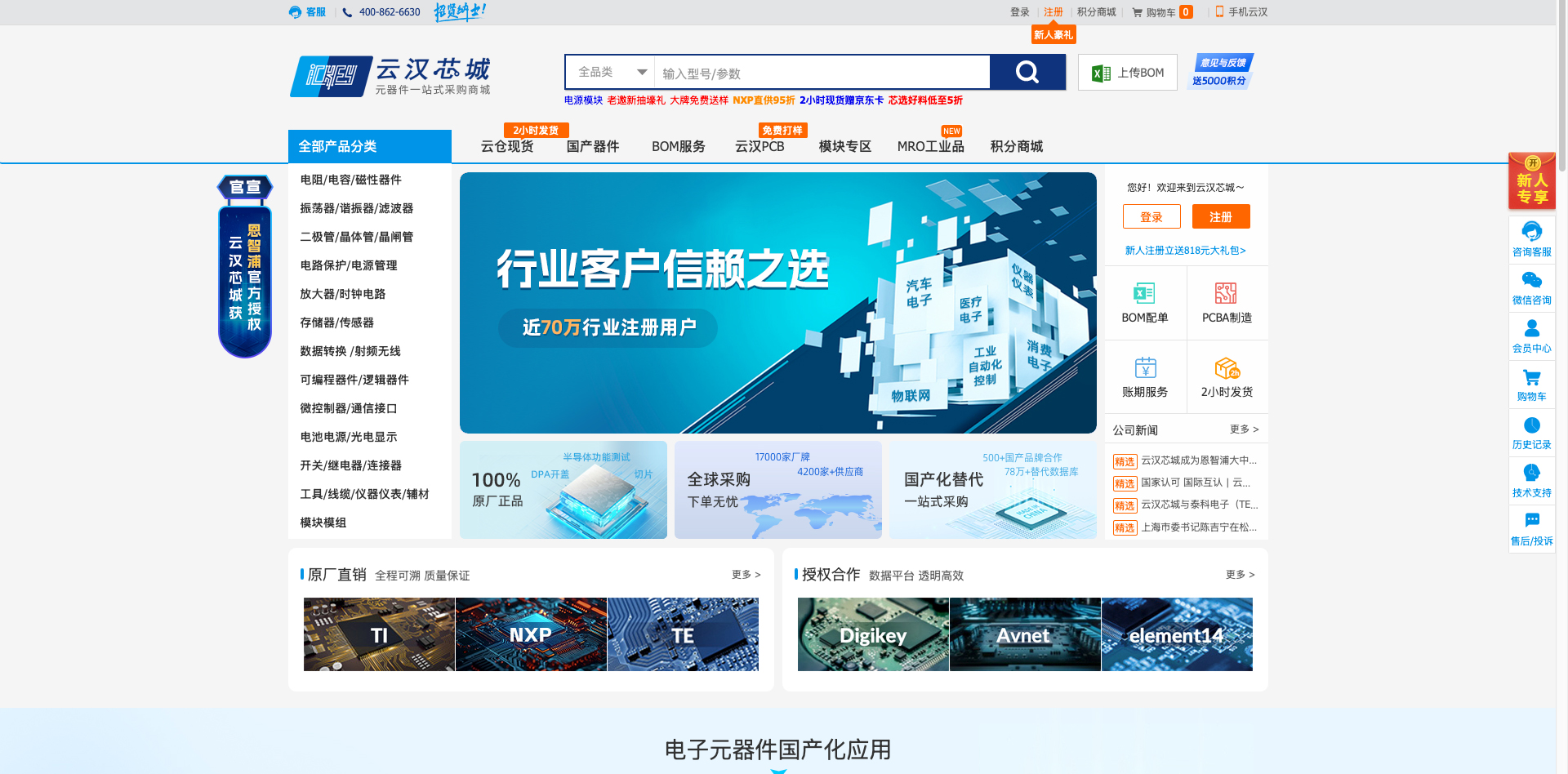
Task: Click the orange 注册 register button
Action: tap(1220, 217)
